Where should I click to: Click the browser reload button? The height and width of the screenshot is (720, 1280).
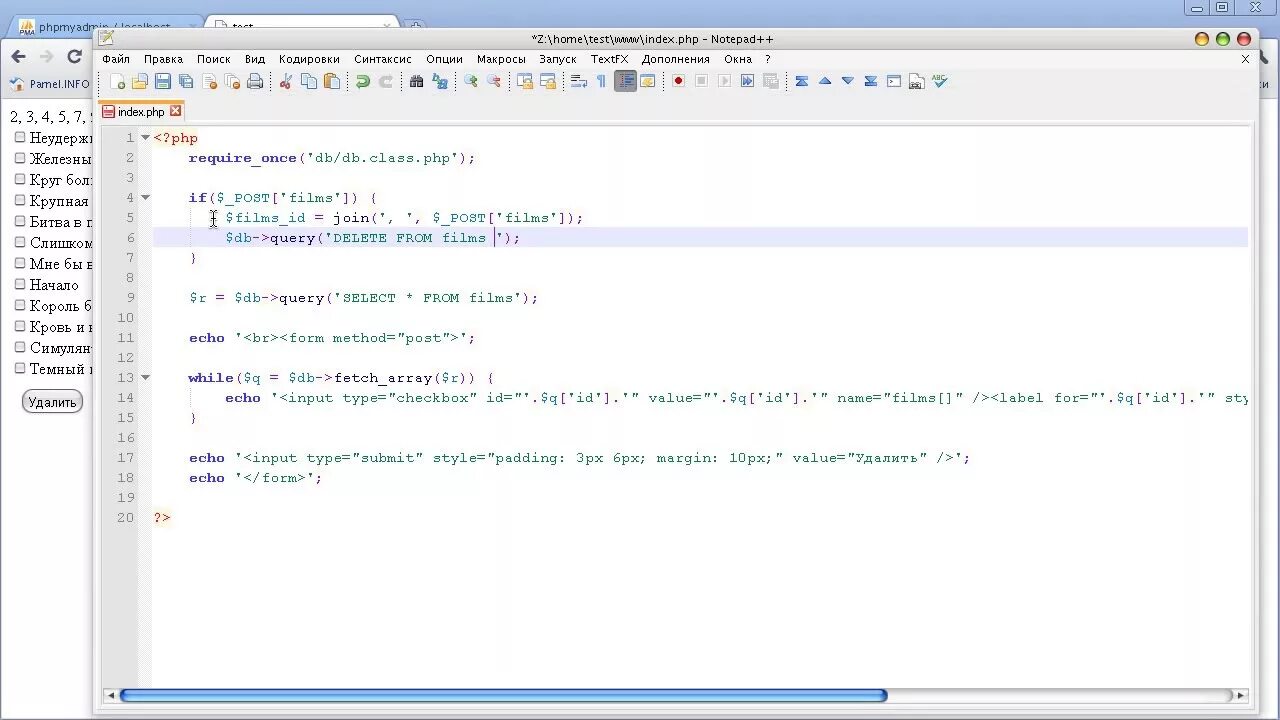click(74, 57)
